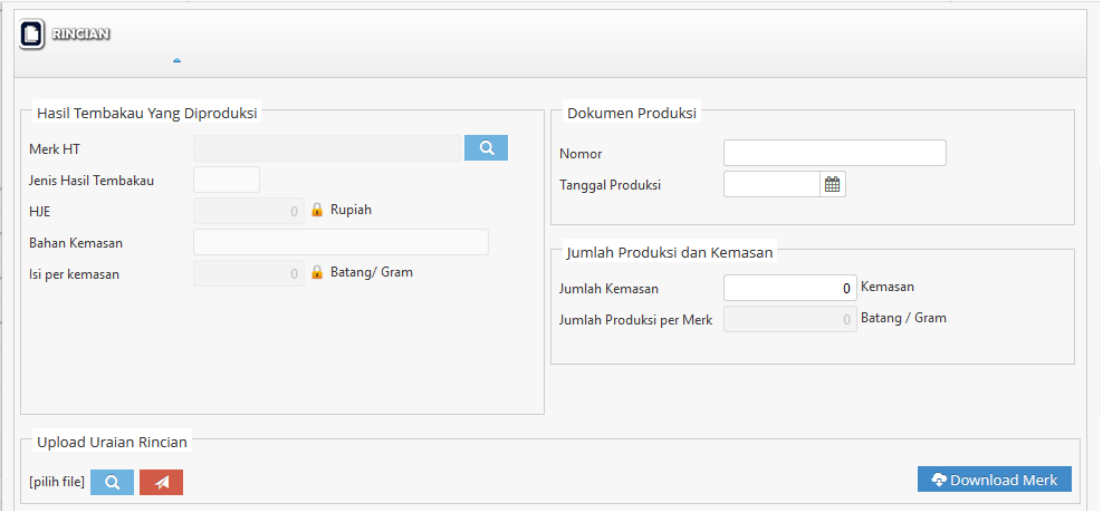The image size is (1100, 511).
Task: Click the Download Merk button label
Action: 1003,480
